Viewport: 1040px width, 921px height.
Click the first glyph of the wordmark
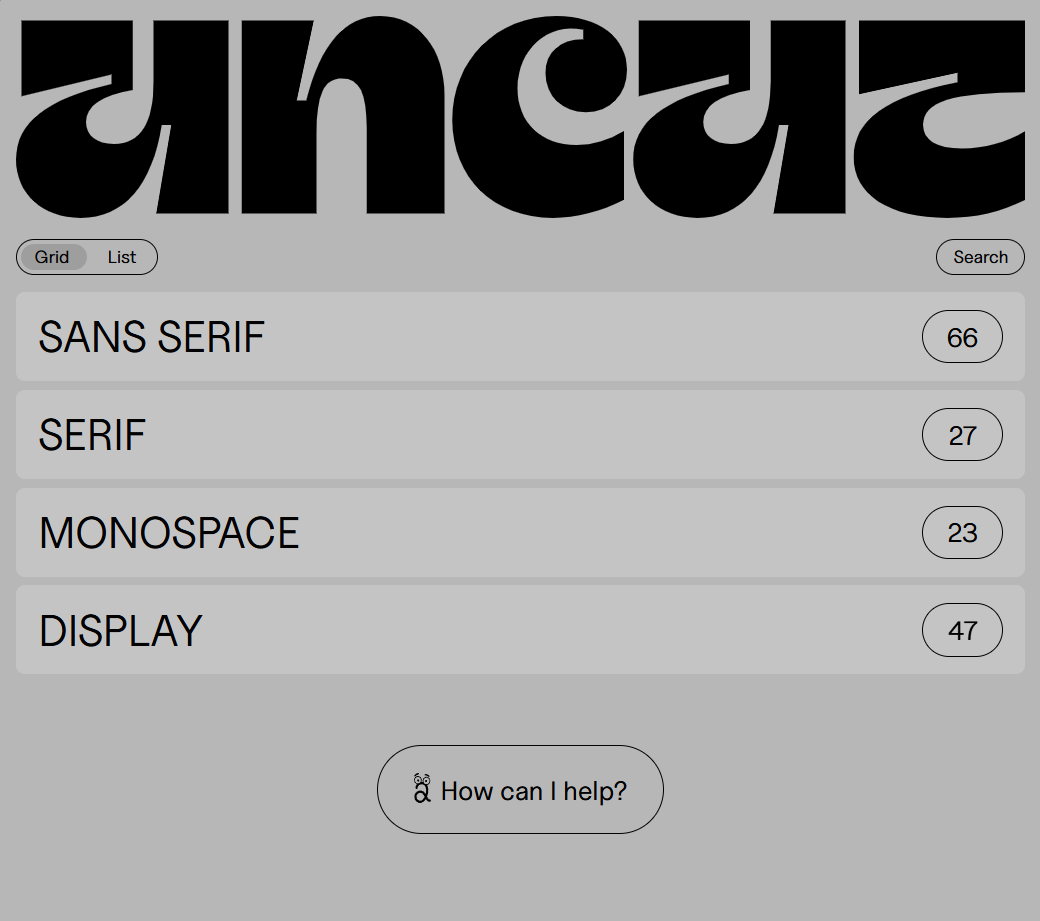click(123, 118)
